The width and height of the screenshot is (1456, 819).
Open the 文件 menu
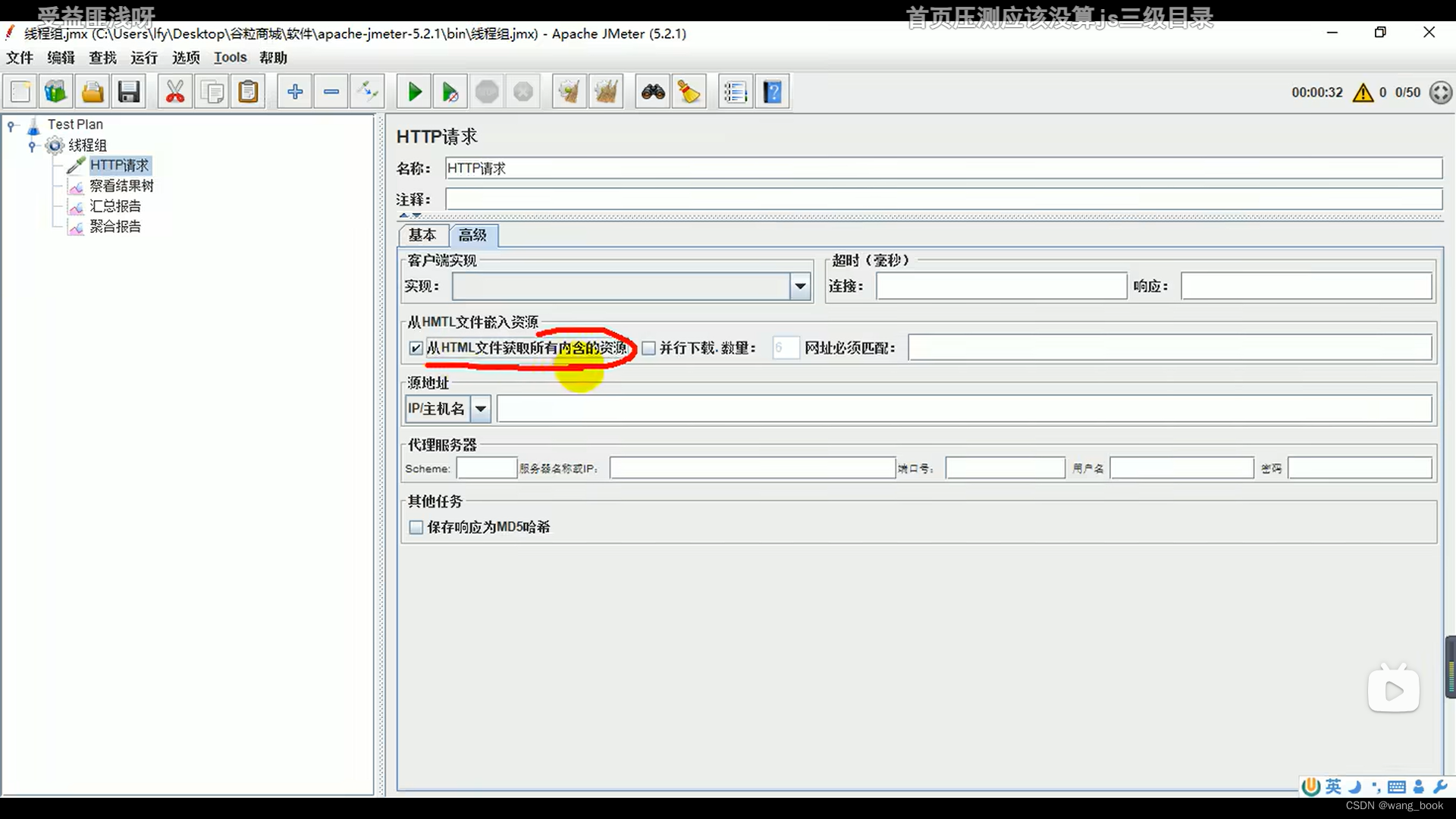tap(20, 58)
